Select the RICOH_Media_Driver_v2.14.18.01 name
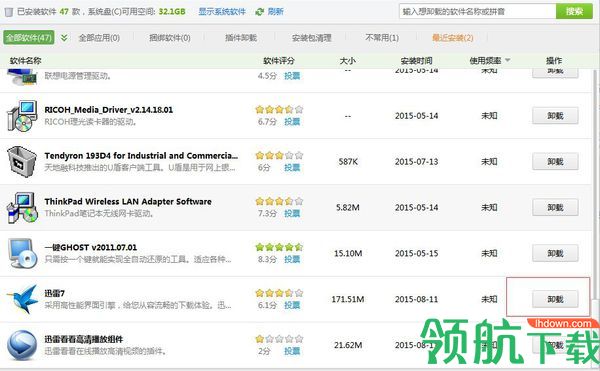 109,110
